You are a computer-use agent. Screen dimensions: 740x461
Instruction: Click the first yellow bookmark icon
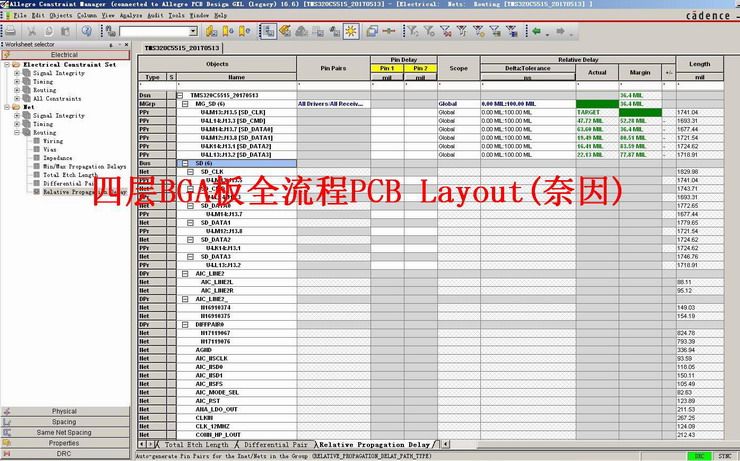pyautogui.click(x=211, y=32)
